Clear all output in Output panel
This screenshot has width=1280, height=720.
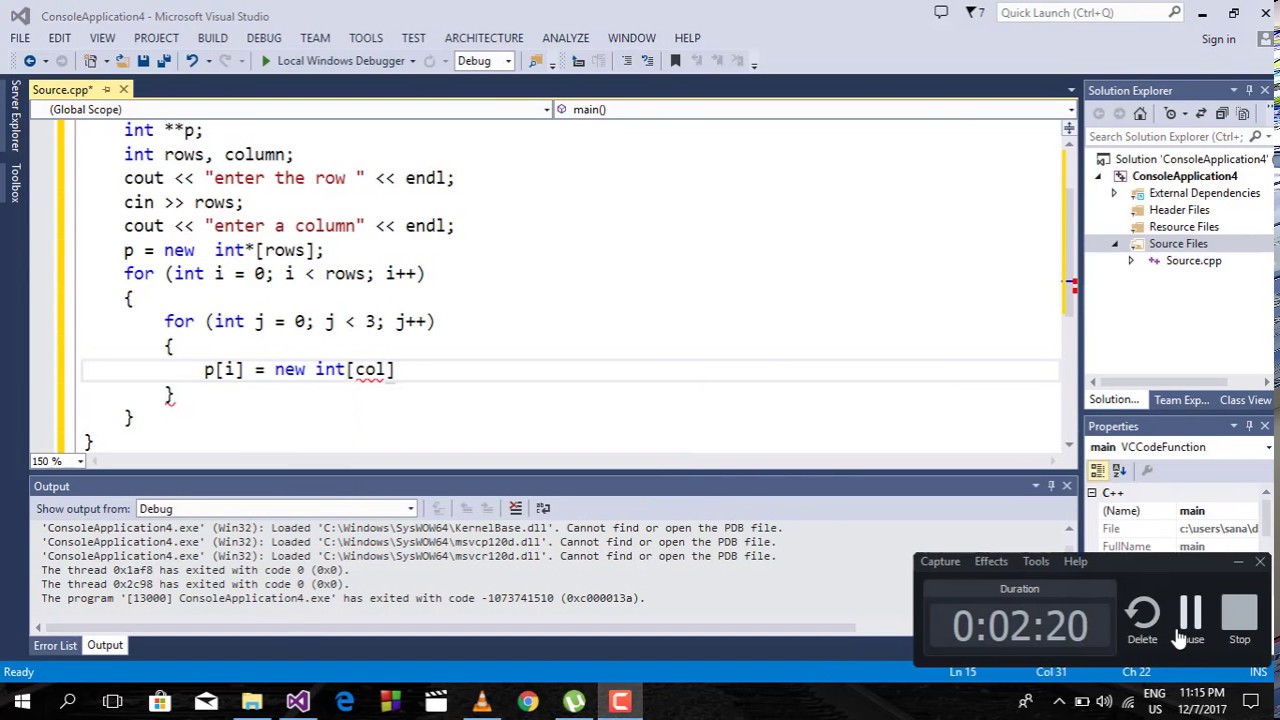click(x=515, y=509)
